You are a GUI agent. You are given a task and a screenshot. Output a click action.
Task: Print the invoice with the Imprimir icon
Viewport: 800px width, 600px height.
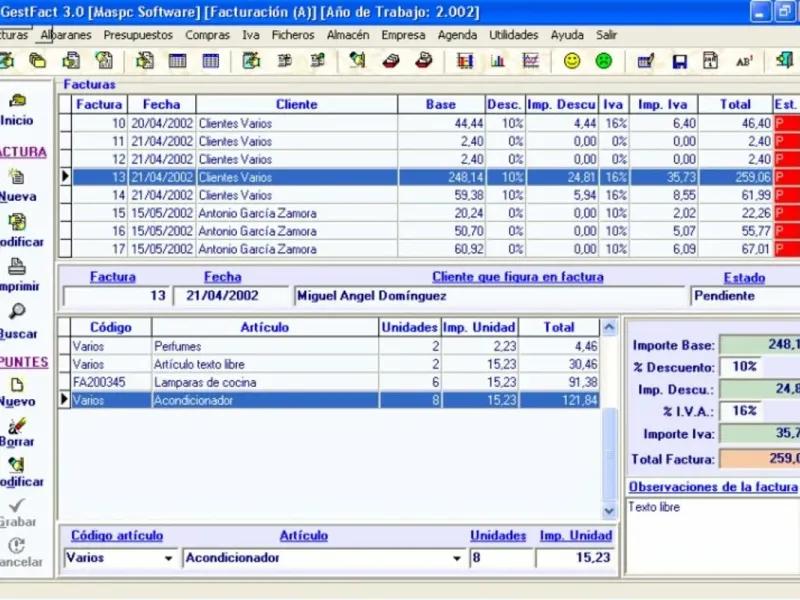click(17, 267)
